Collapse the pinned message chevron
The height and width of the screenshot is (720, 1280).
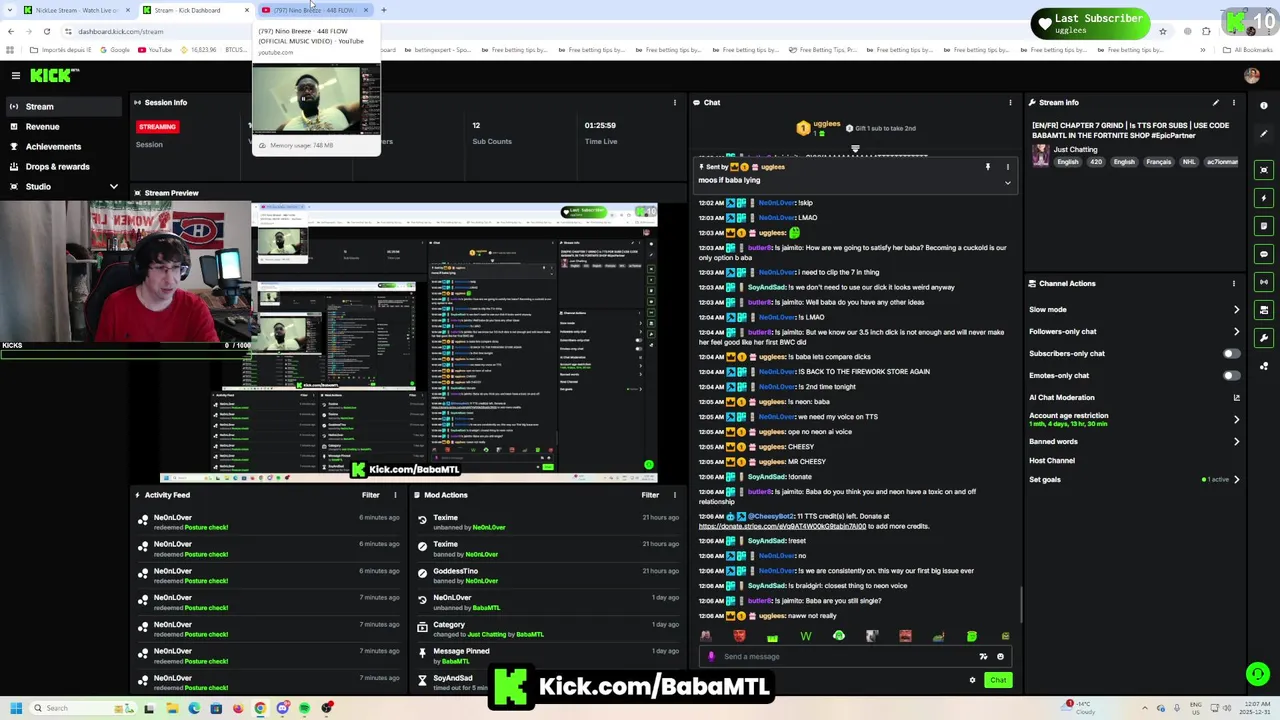pos(1008,183)
